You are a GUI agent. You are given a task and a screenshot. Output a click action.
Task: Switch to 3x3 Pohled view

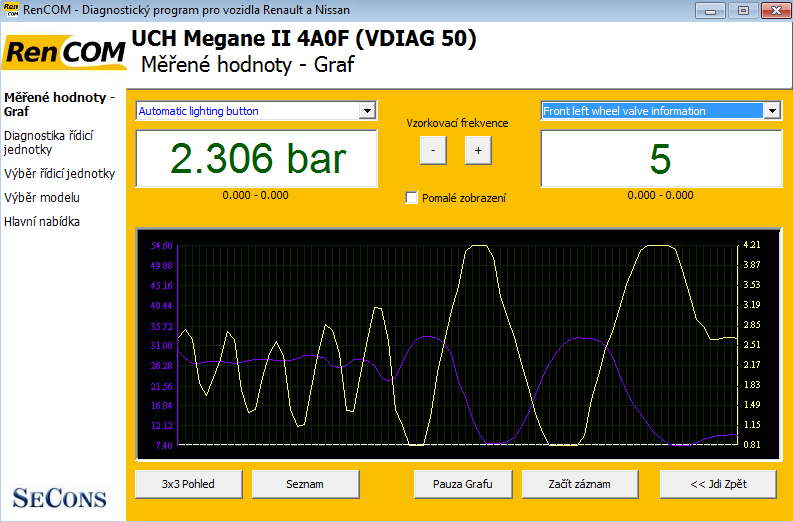point(188,484)
